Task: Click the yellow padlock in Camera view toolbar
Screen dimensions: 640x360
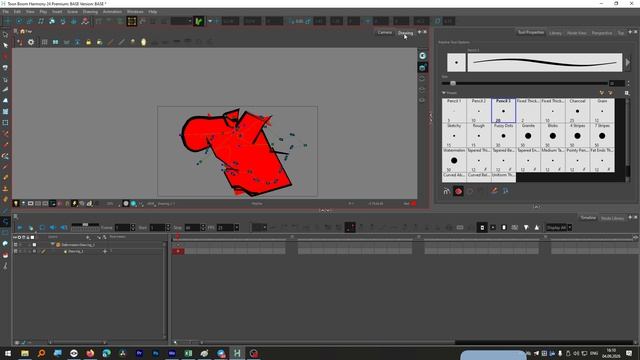Action: pos(89,42)
